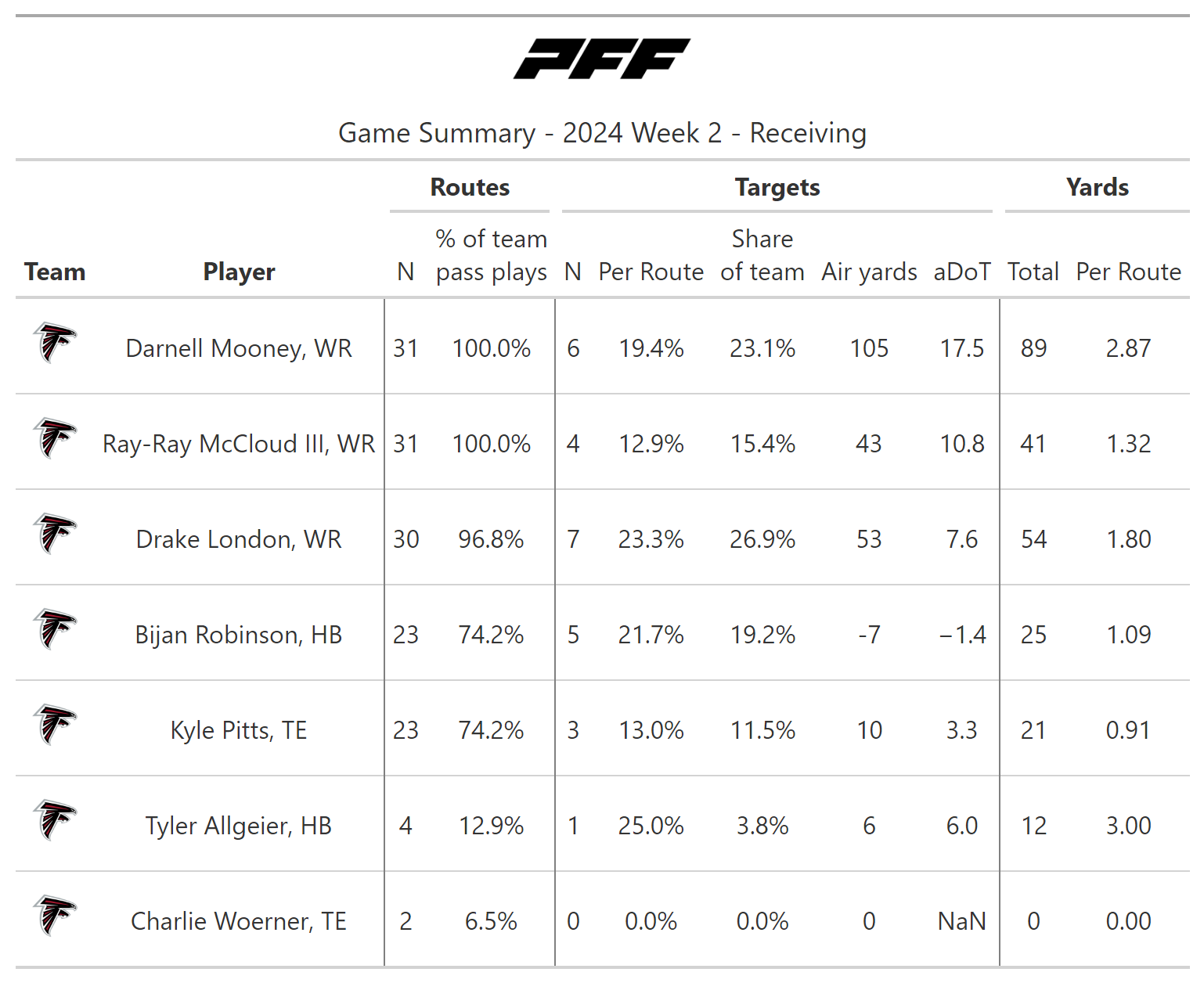Screen dimensions: 1204x983
Task: Select team logo beside Tyler Allgeier
Action: coord(55,820)
